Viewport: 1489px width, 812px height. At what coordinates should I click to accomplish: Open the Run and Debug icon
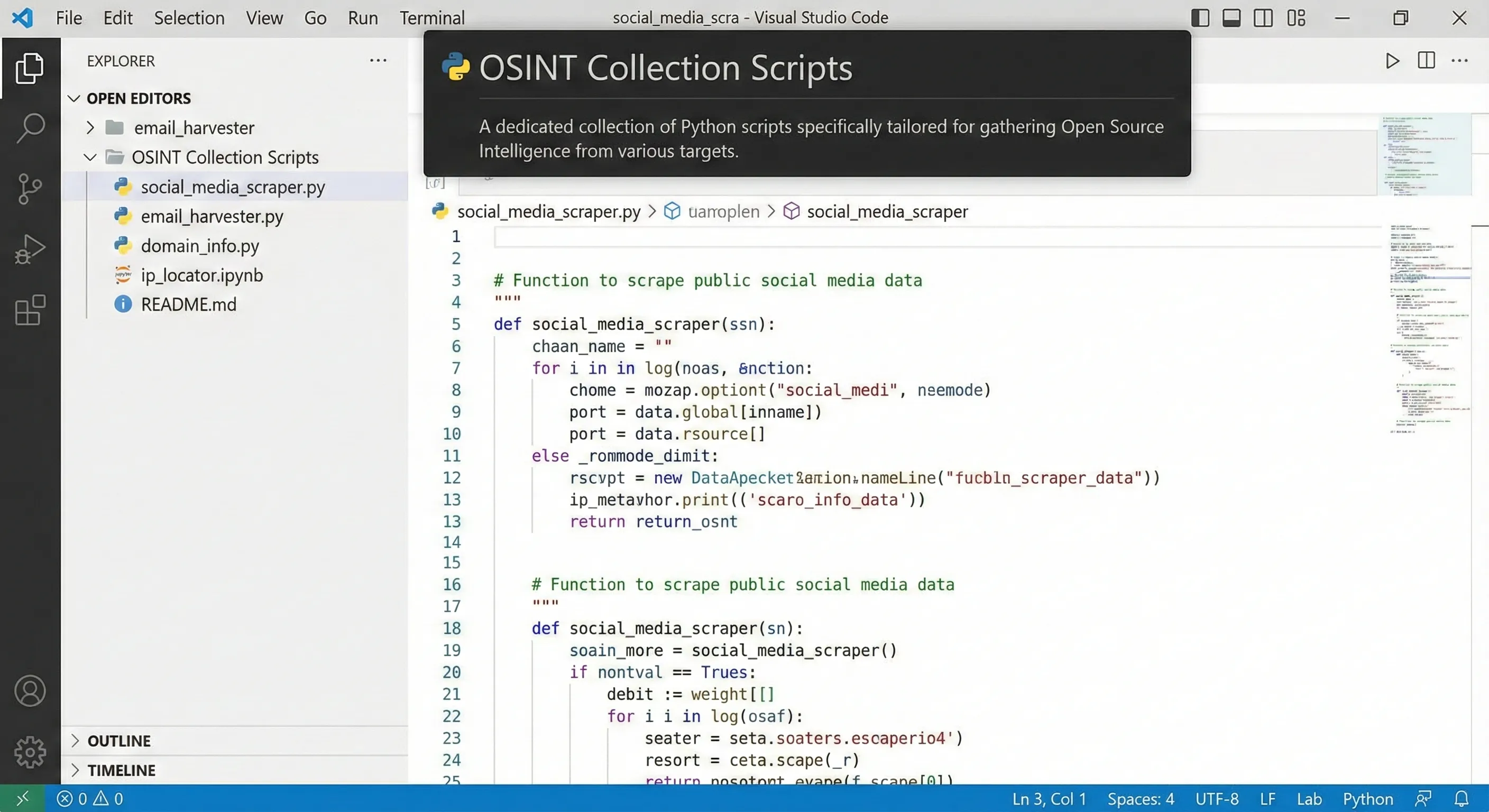coord(30,250)
